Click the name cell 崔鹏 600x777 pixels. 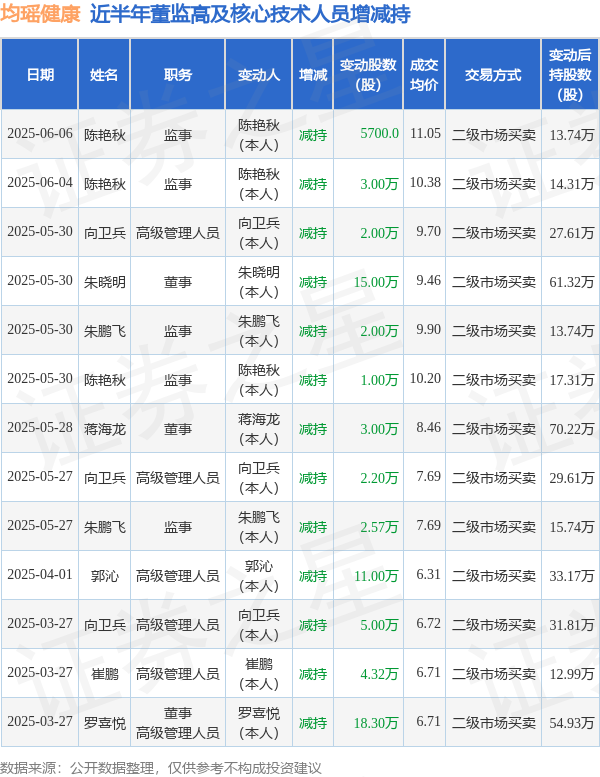coord(105,674)
